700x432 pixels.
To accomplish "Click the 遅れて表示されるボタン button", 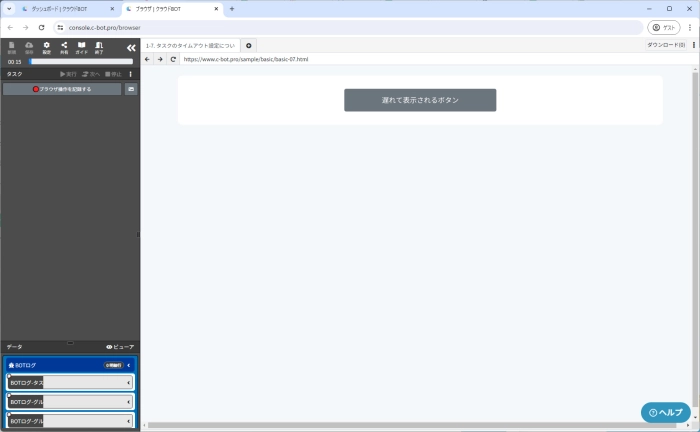I will tap(419, 100).
